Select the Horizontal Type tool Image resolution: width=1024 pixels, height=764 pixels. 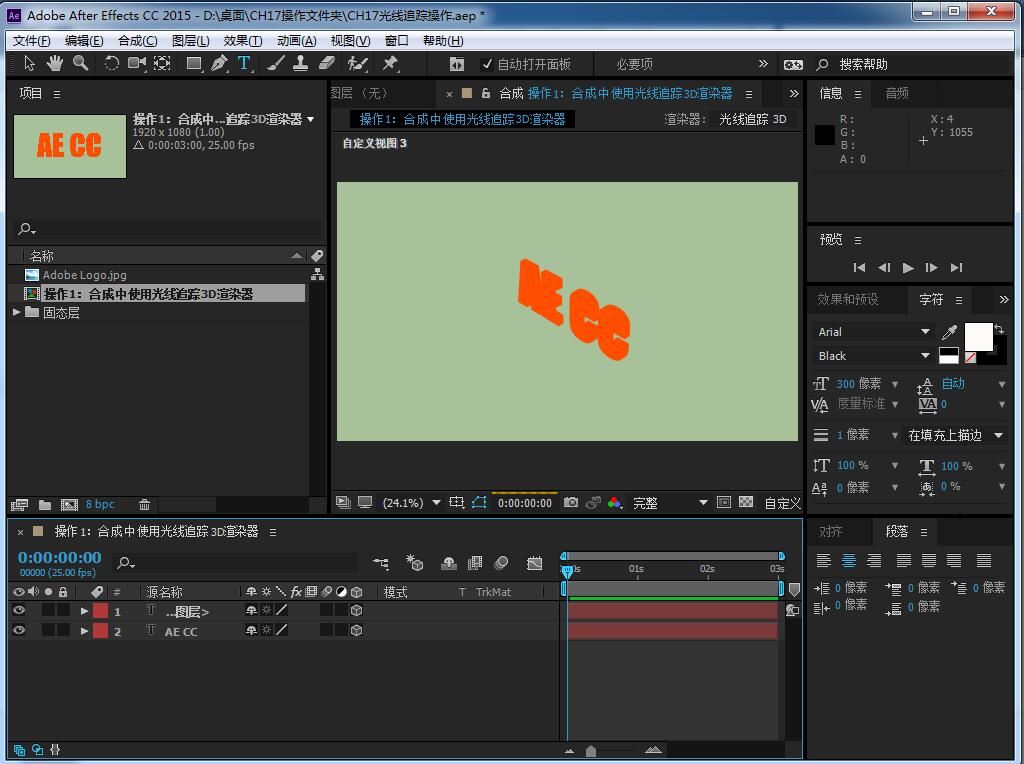click(x=244, y=63)
